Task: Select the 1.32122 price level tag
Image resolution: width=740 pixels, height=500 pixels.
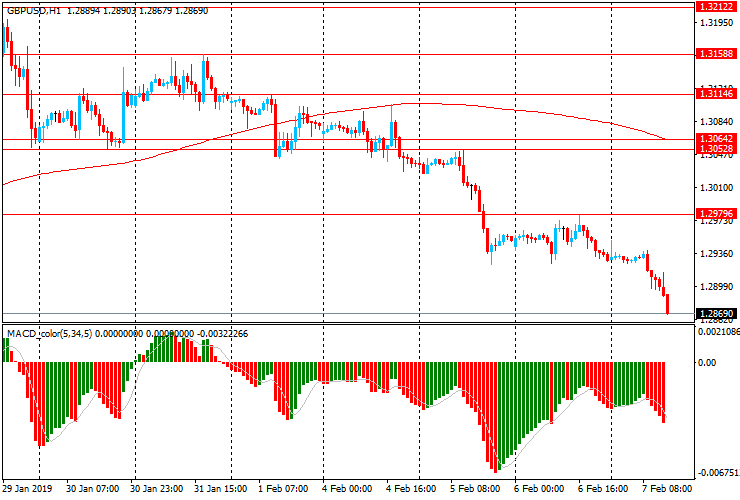Action: (716, 6)
